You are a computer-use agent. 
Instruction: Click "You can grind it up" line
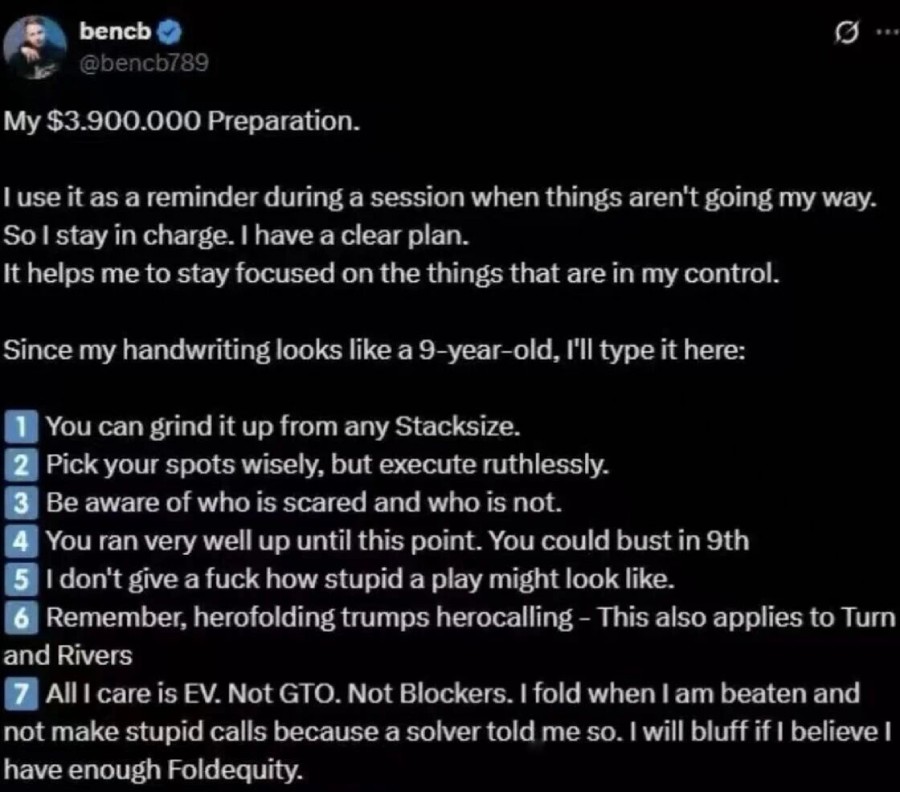coord(283,427)
